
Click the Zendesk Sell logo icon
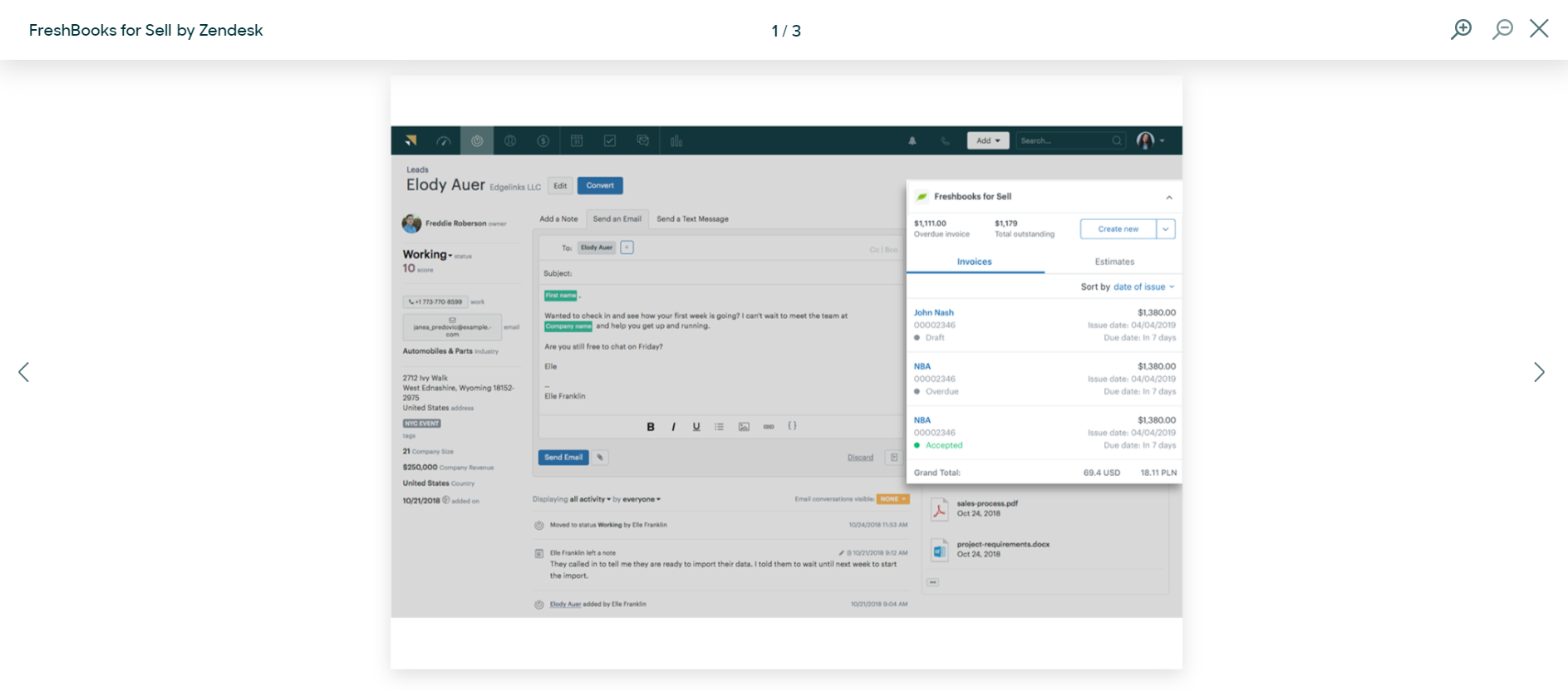pos(410,140)
